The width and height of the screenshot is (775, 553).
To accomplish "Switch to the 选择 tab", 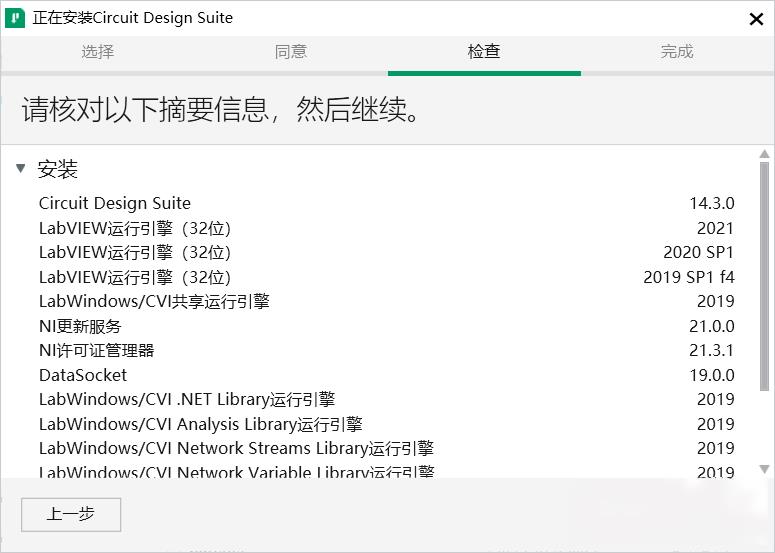I will click(x=97, y=51).
